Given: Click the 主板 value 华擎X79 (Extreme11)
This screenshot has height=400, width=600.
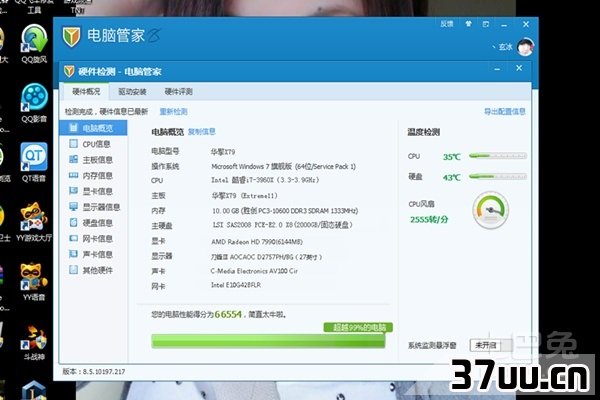Looking at the screenshot, I should 245,196.
